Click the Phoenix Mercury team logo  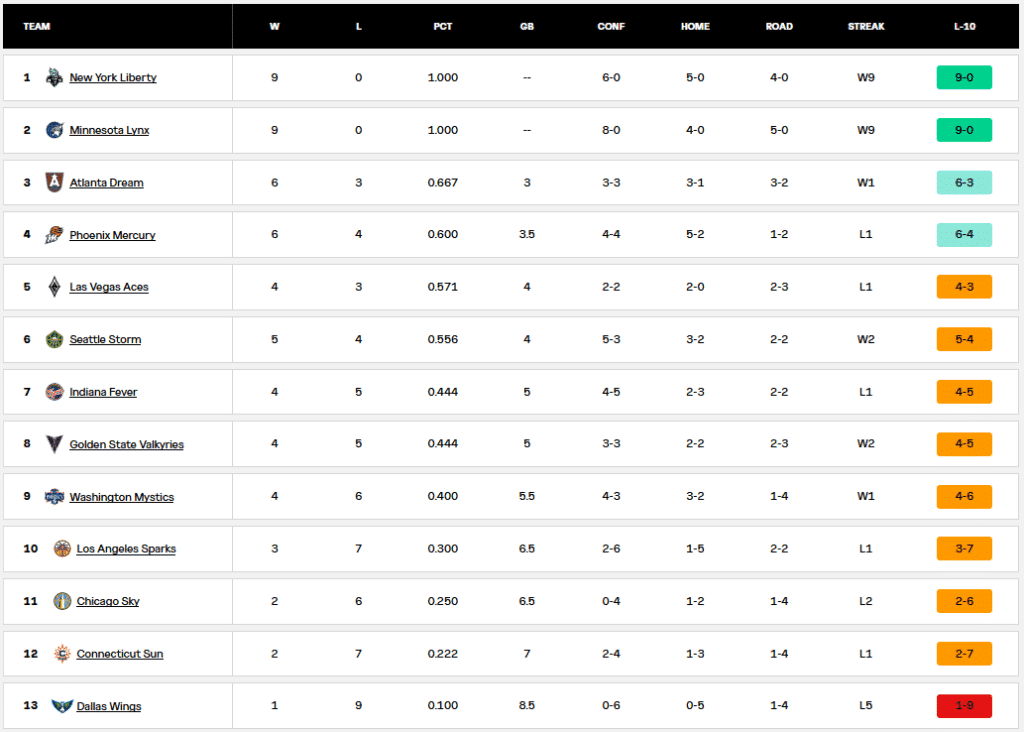point(54,234)
